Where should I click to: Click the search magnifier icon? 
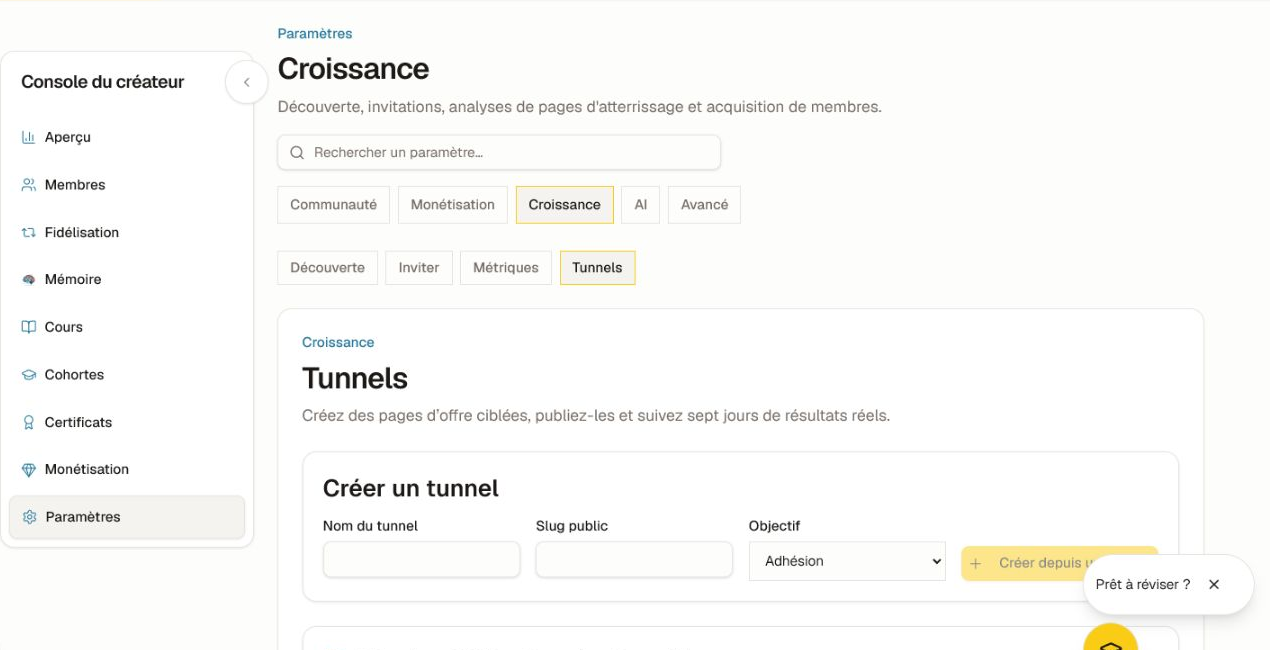tap(297, 153)
